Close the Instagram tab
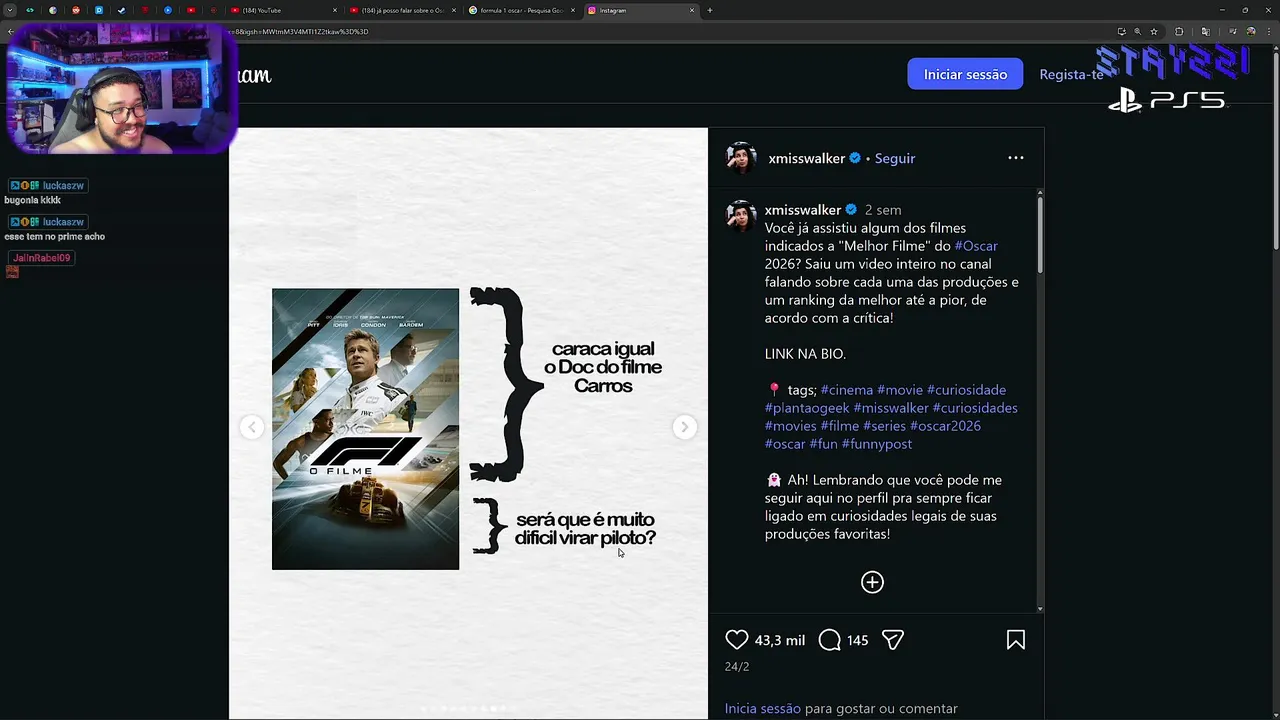The image size is (1280, 720). [692, 10]
